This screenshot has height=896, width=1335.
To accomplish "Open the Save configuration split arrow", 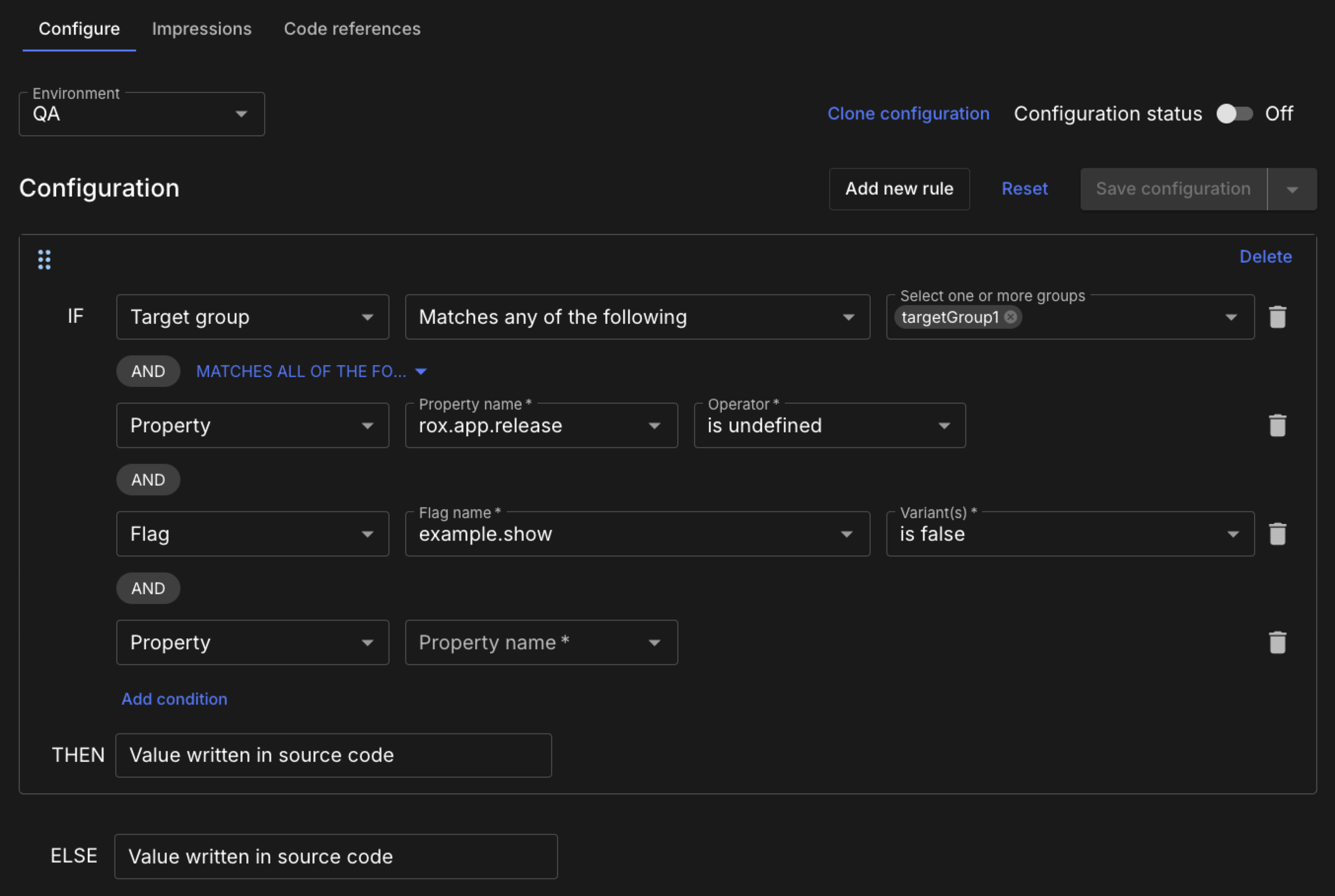I will coord(1292,189).
